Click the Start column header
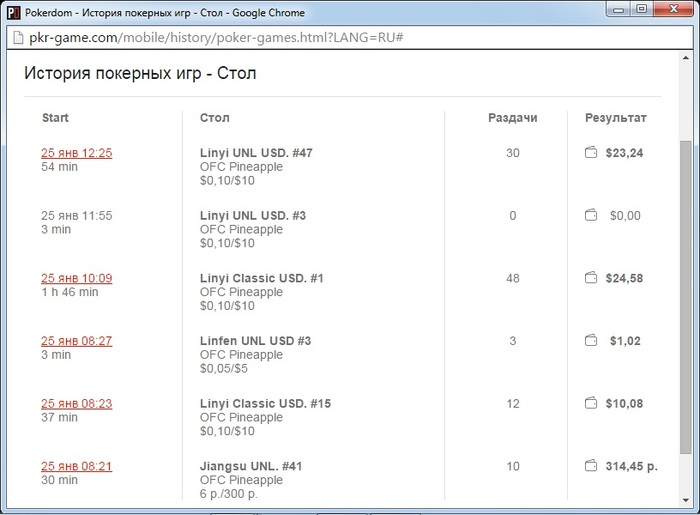The image size is (700, 515). click(x=55, y=118)
